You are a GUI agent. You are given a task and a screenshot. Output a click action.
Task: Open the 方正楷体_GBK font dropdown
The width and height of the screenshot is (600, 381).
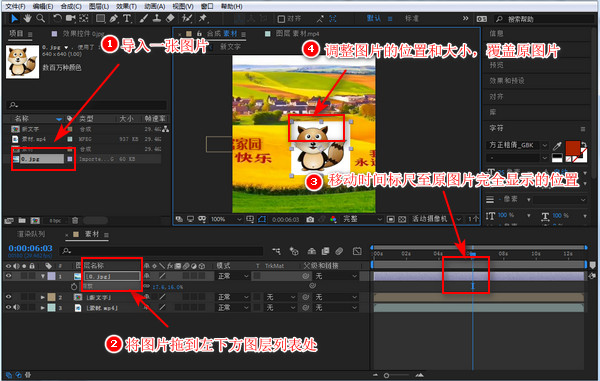[517, 145]
